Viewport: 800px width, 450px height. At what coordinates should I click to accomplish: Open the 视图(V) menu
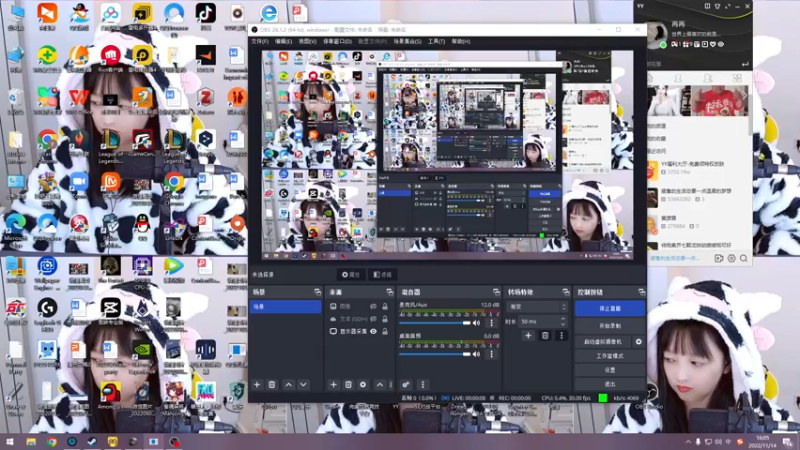307,41
